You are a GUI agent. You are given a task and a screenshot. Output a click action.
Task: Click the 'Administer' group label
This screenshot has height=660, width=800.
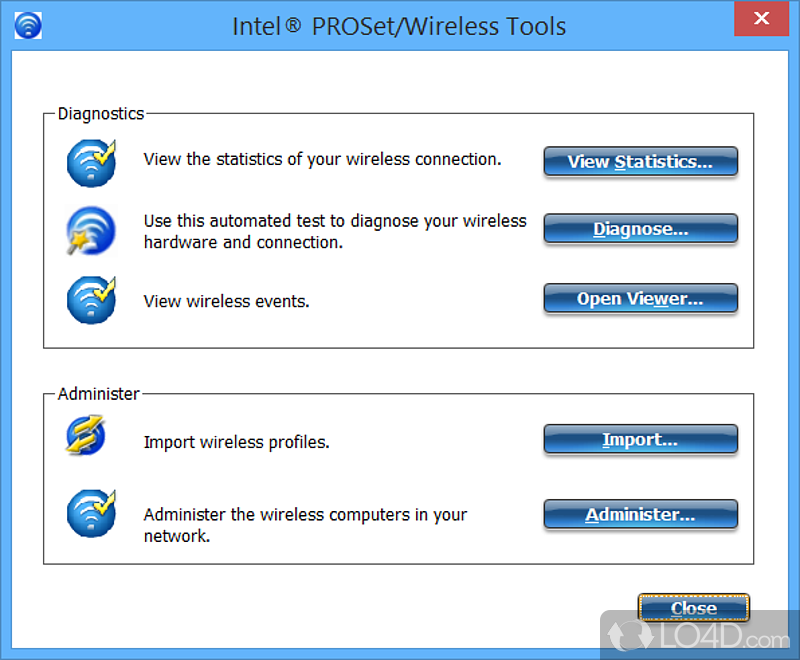[x=98, y=394]
